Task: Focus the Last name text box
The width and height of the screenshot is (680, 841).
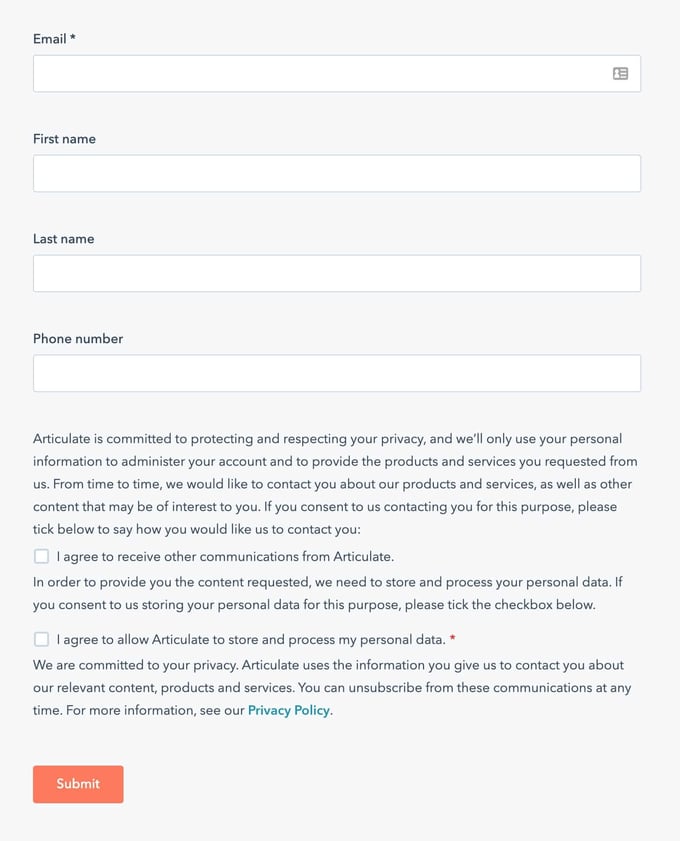Action: (300, 273)
